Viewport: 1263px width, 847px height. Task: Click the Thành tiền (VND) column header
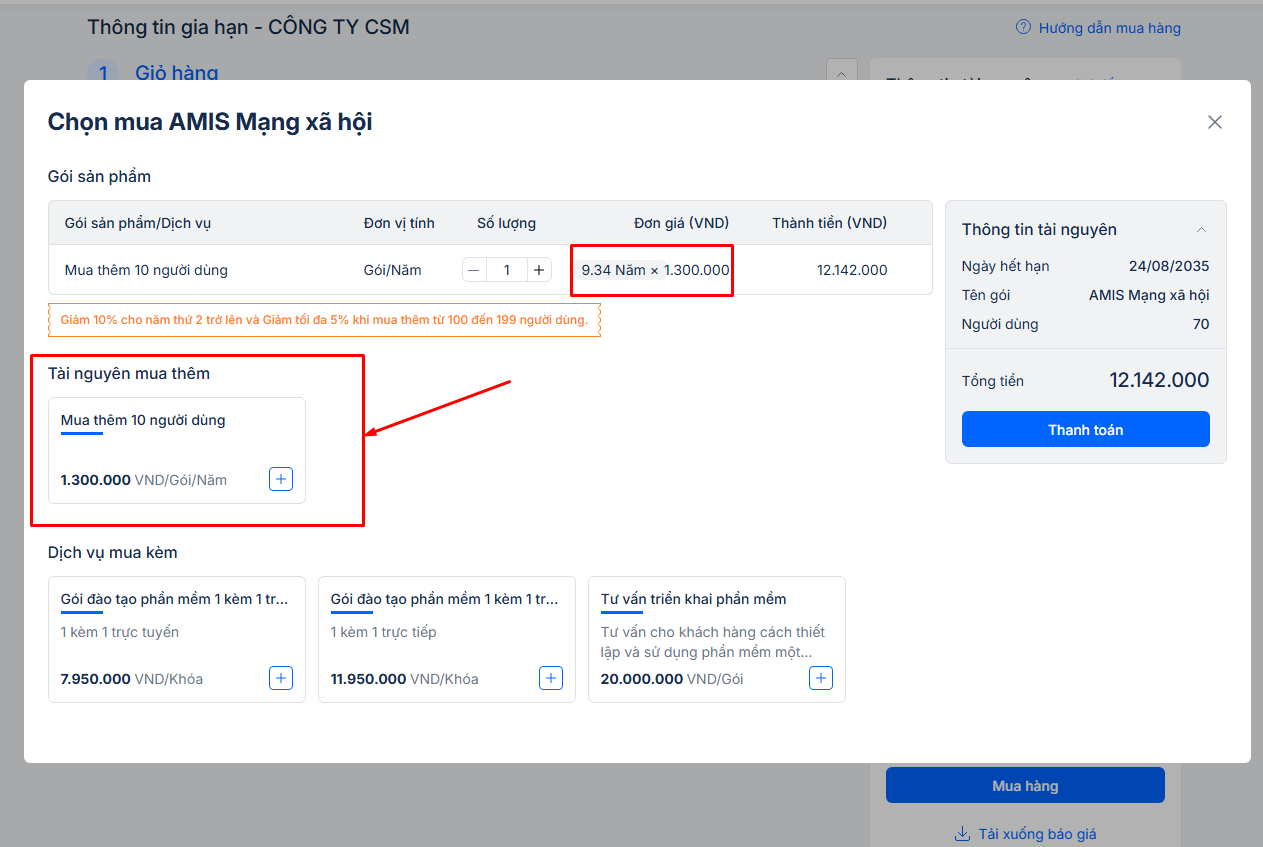pyautogui.click(x=829, y=223)
